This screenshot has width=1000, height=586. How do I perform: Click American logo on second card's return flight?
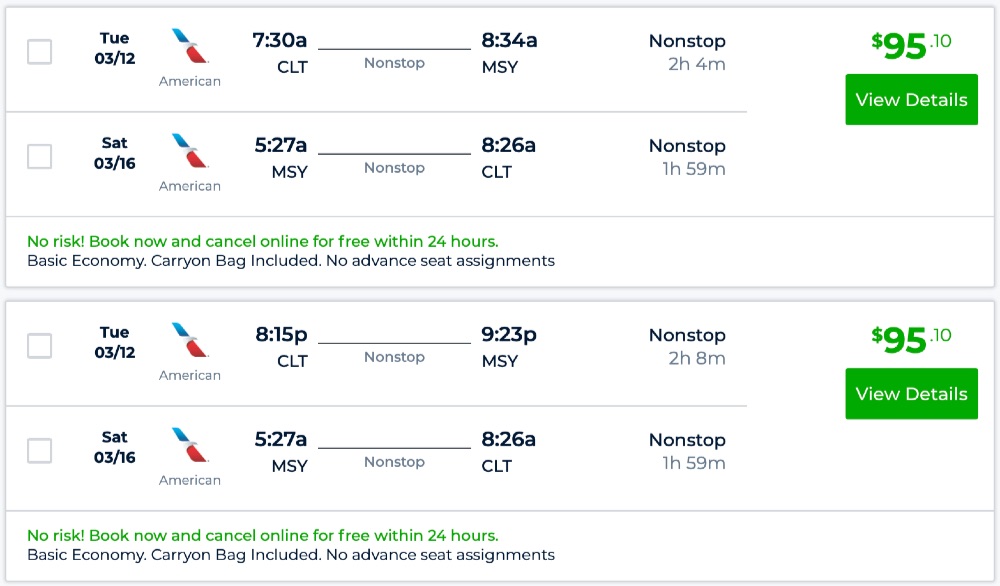tap(189, 446)
